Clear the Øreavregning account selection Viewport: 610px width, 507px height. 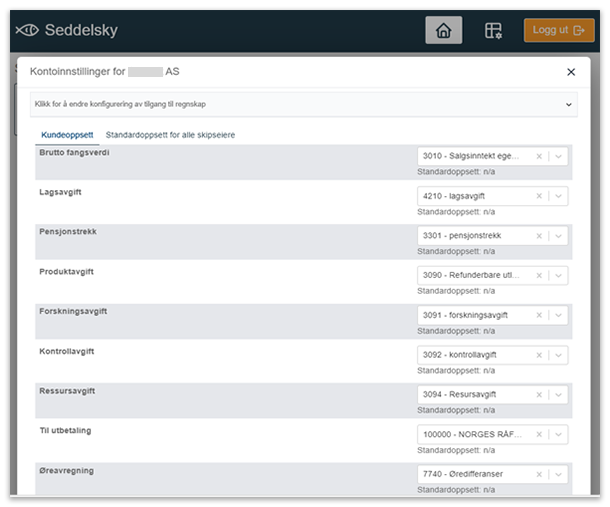[540, 475]
